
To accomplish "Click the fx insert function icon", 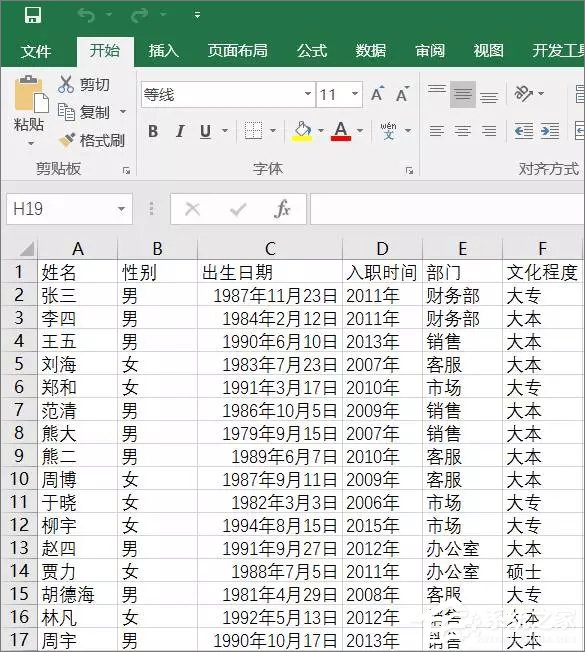I will click(282, 209).
